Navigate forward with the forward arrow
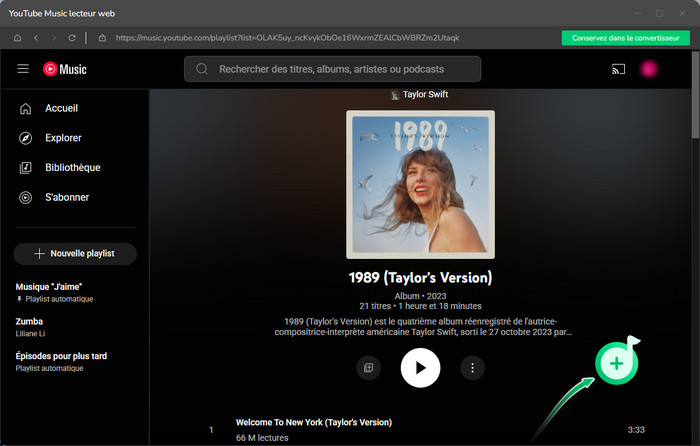Image resolution: width=700 pixels, height=446 pixels. 54,38
